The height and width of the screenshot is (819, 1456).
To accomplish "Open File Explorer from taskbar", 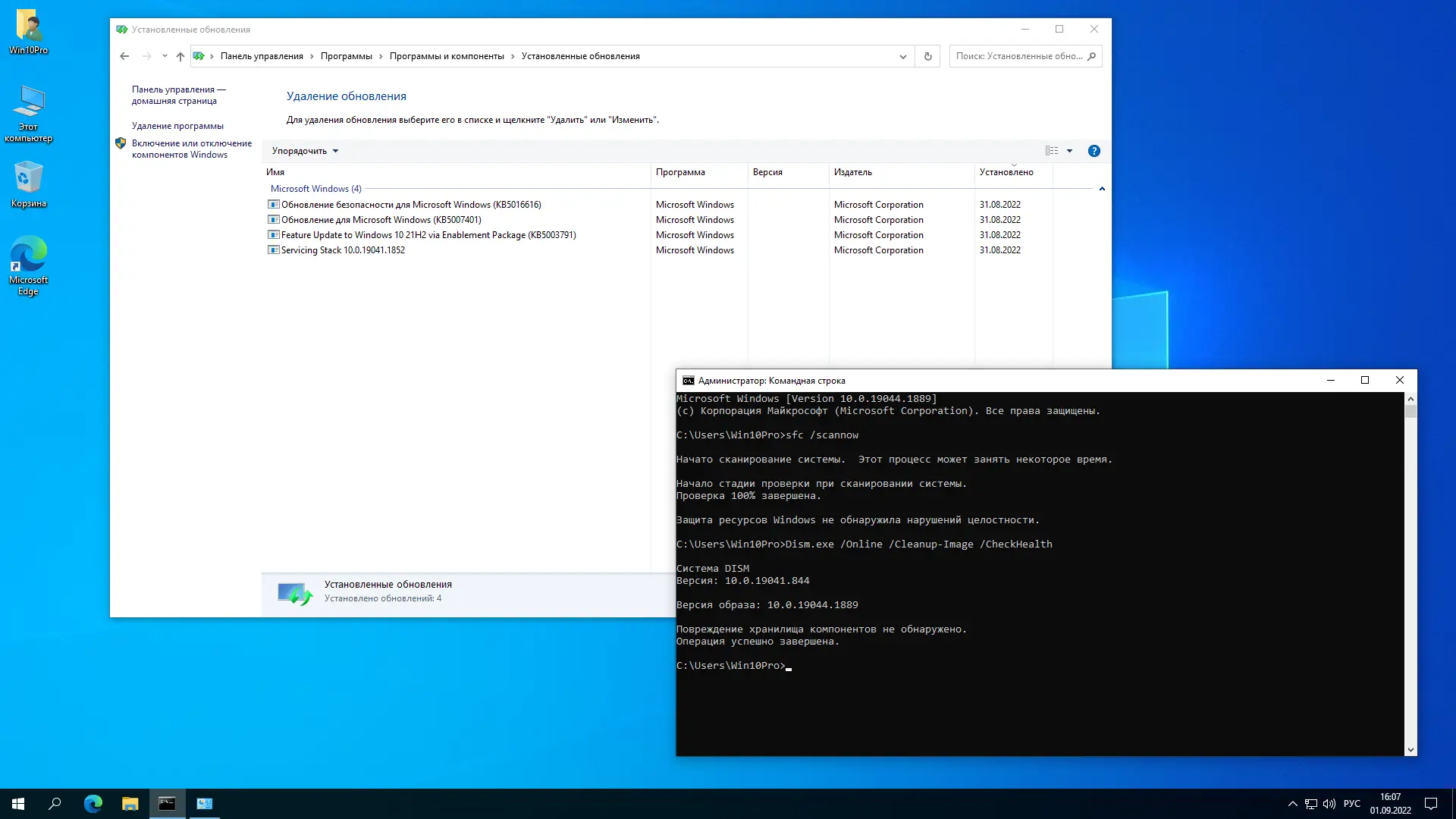I will click(130, 804).
